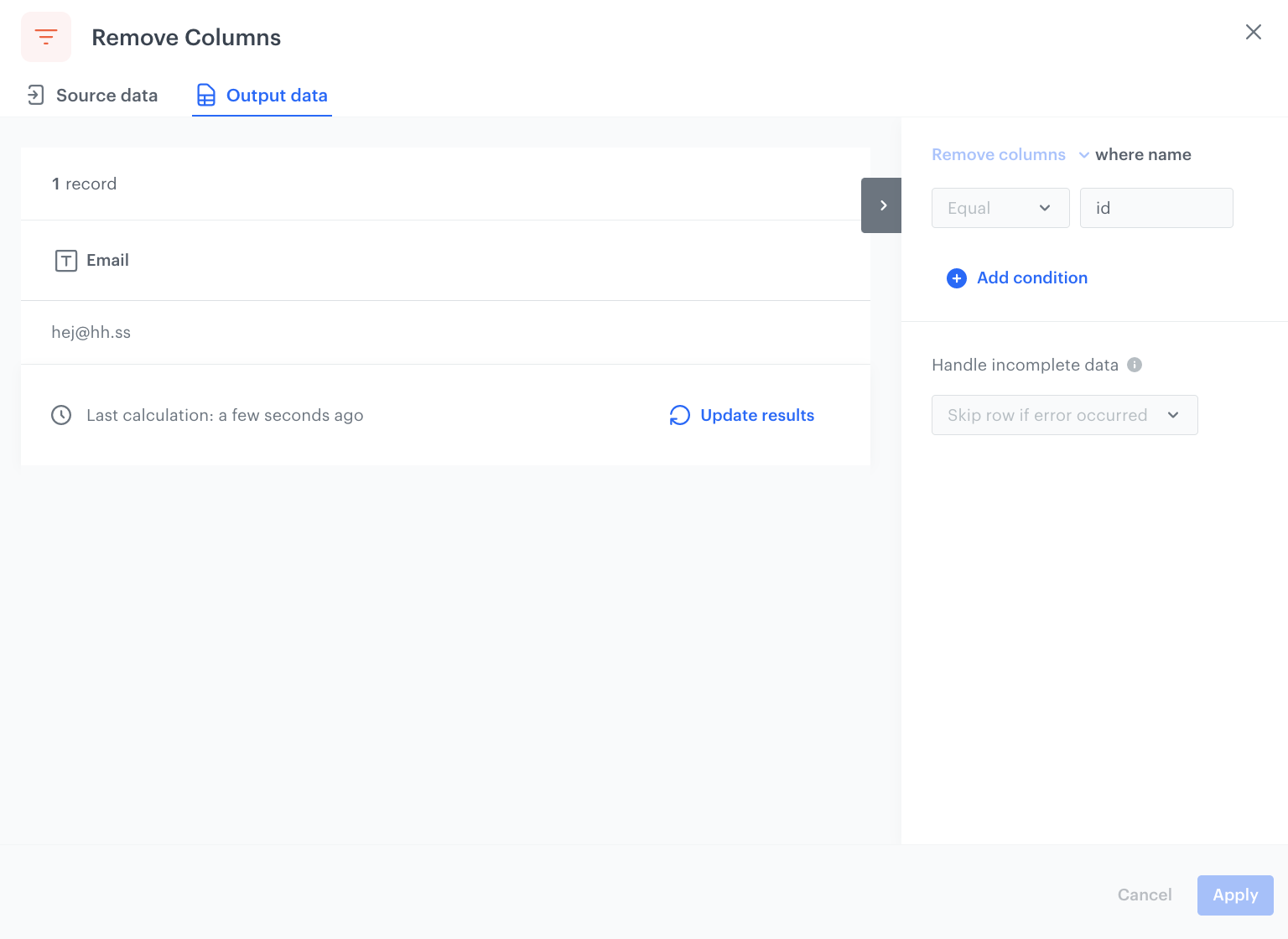The height and width of the screenshot is (939, 1288).
Task: Click the circular refresh icon for Update results
Action: pyautogui.click(x=679, y=415)
